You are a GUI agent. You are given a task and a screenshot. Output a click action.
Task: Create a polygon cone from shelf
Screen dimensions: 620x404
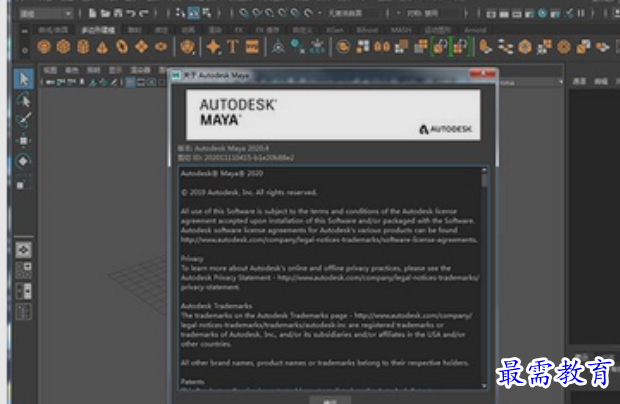102,47
